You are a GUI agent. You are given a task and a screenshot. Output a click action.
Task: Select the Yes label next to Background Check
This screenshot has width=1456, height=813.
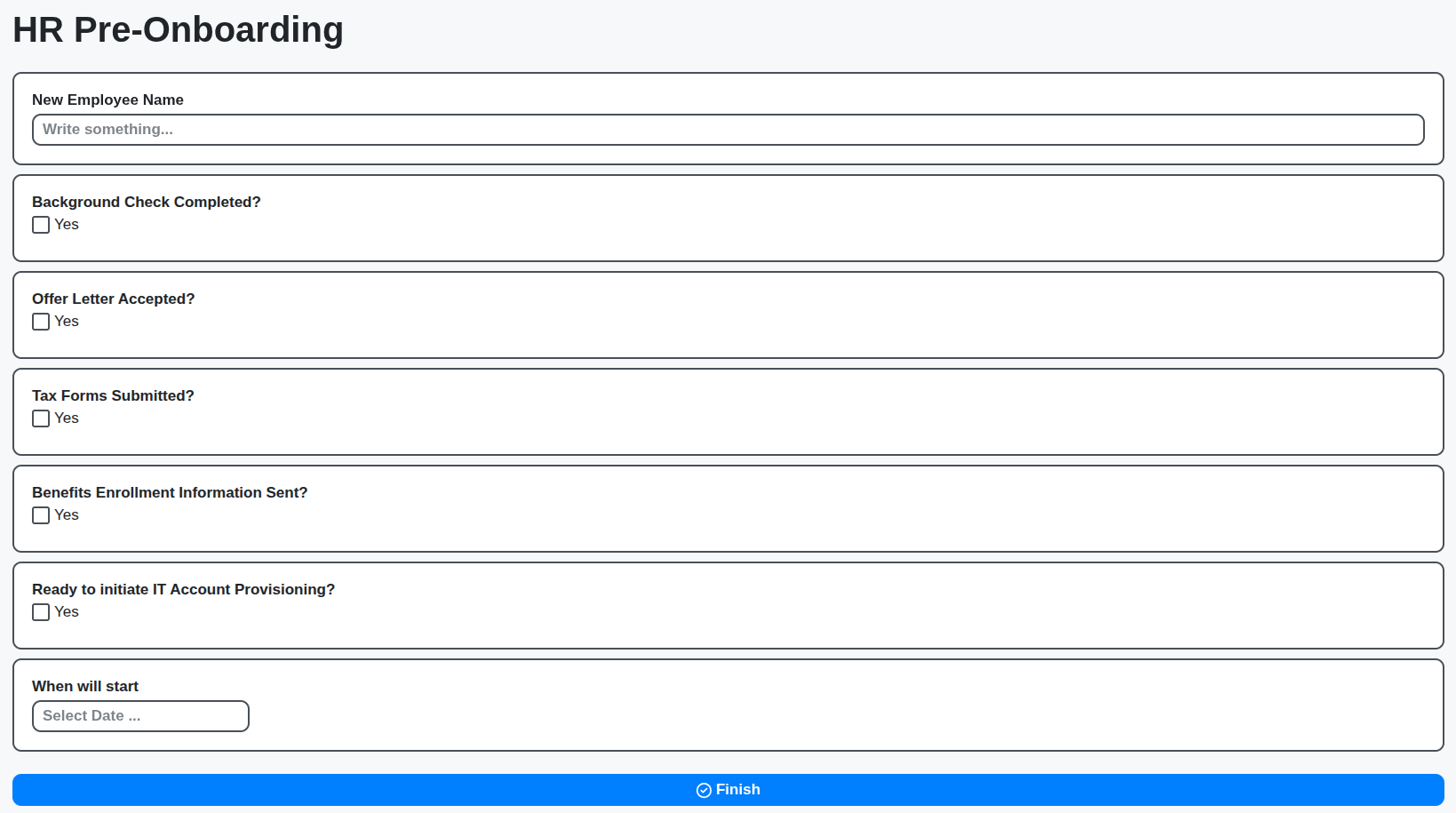click(x=67, y=225)
